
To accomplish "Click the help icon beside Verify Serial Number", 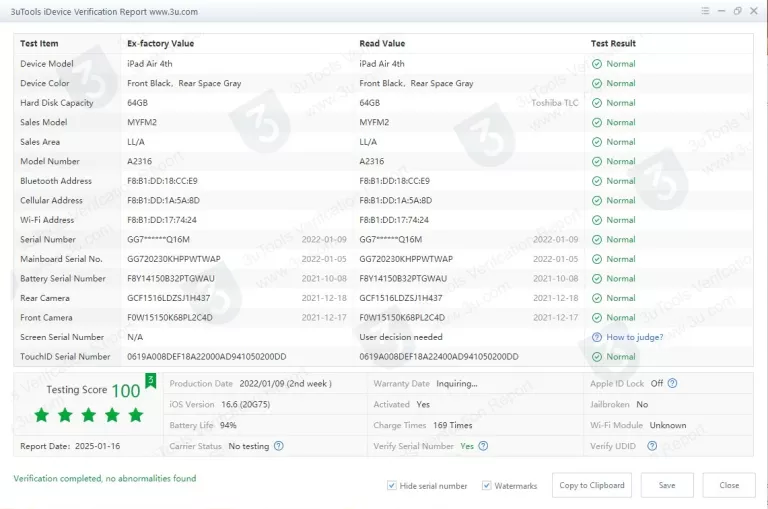I will (483, 446).
